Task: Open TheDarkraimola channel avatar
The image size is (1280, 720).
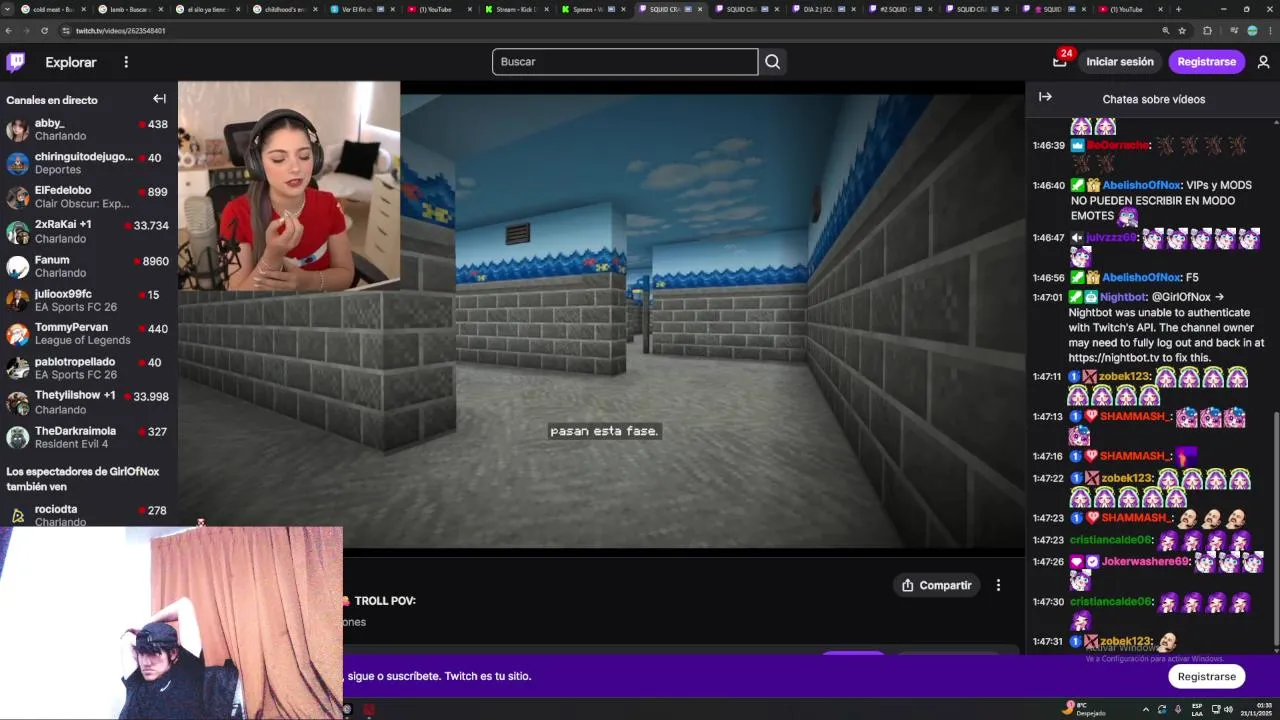Action: coord(18,437)
